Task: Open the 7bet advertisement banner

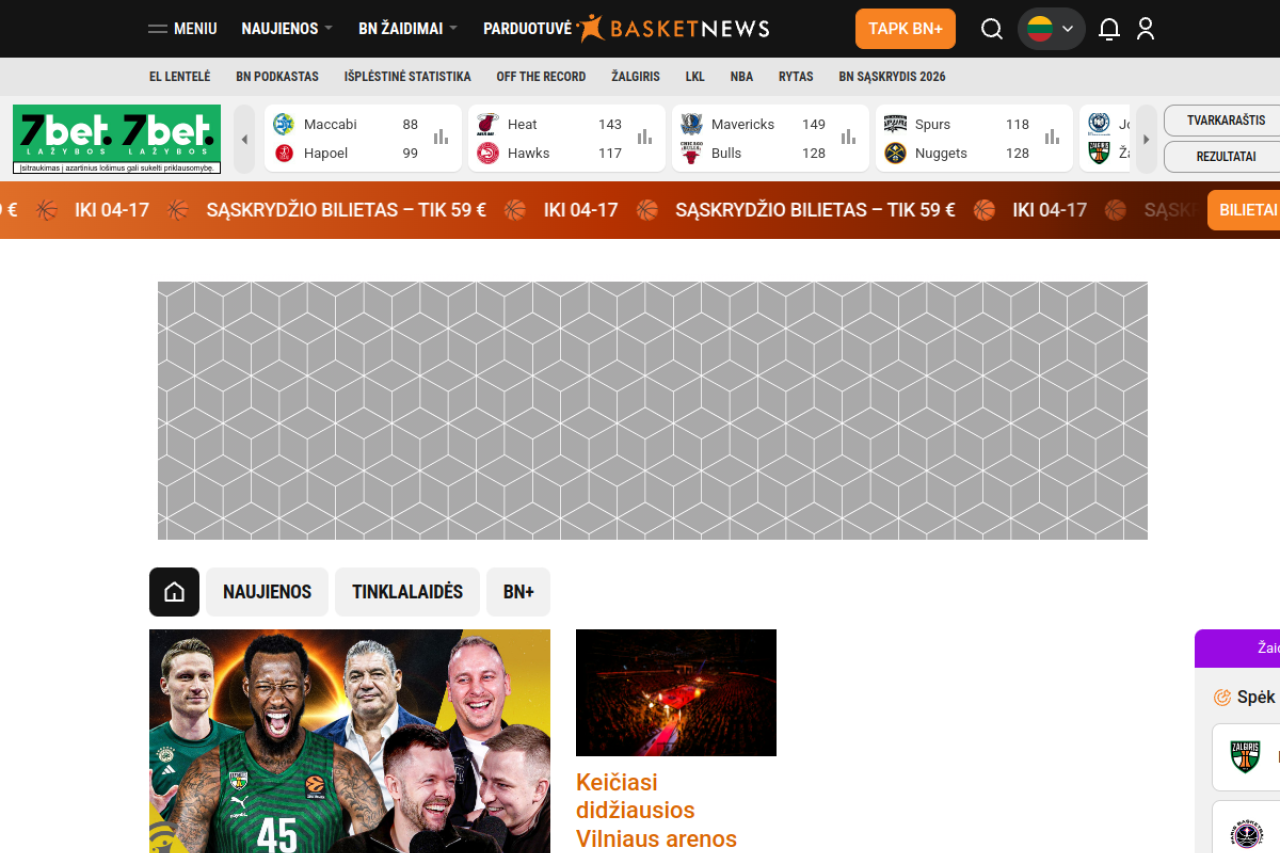Action: click(x=117, y=140)
